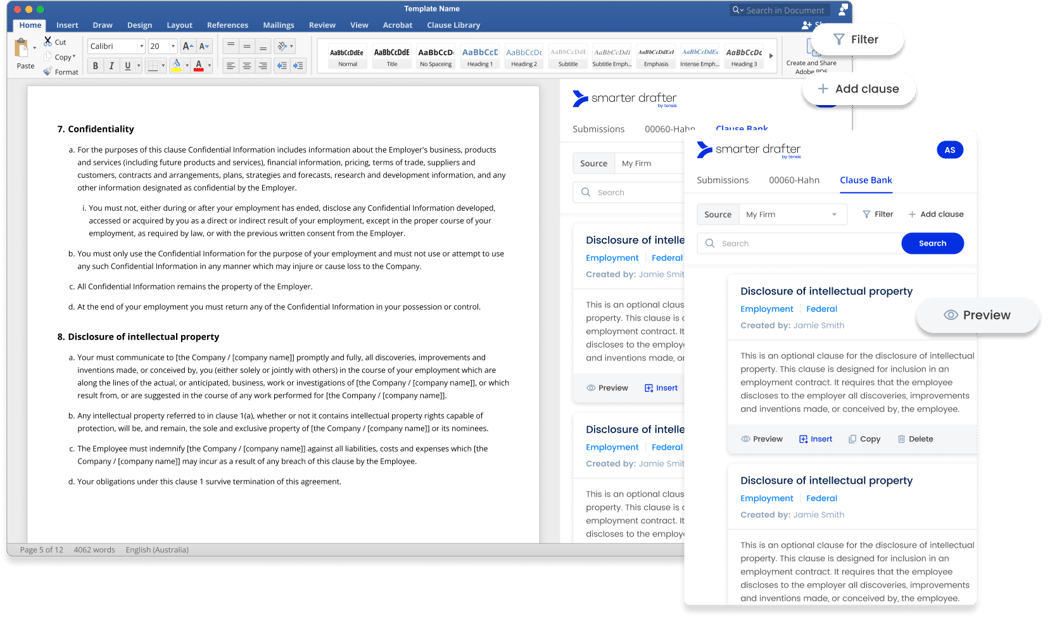This screenshot has height=618, width=1050.
Task: Switch to the Clause Bank tab
Action: pyautogui.click(x=865, y=180)
